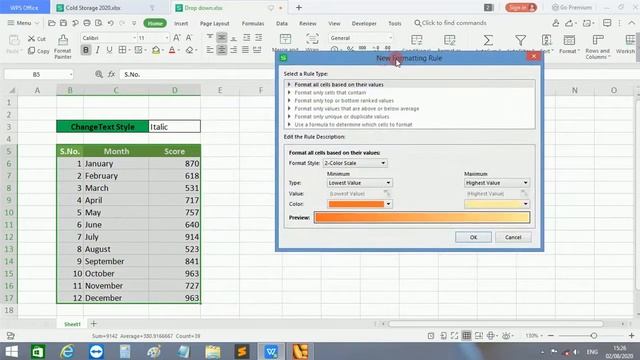Click the center horizontal alignment icon
This screenshot has width=640, height=360.
pos(222,50)
